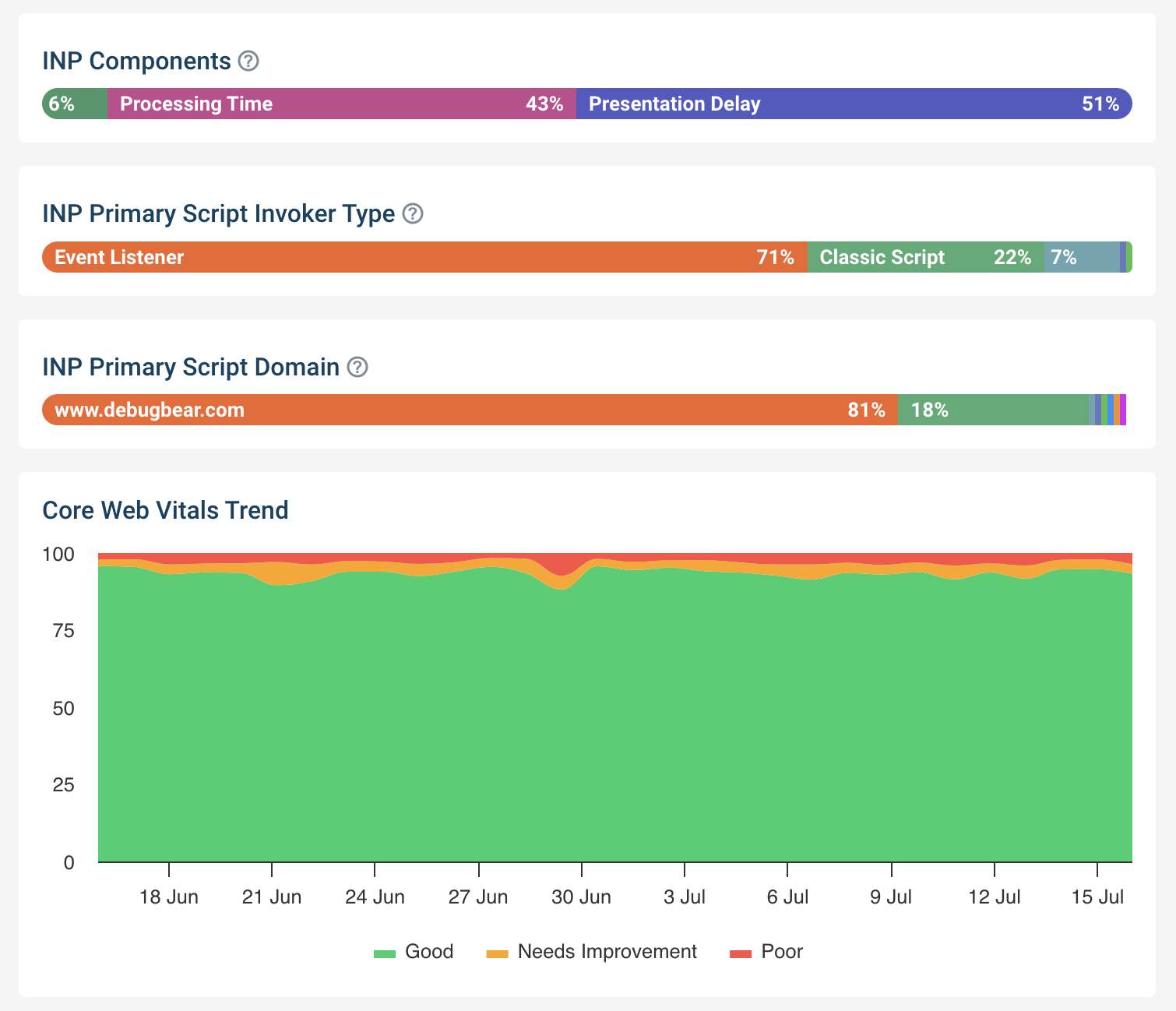Viewport: 1176px width, 1011px height.
Task: Click the 21 Jun axis label
Action: (x=272, y=897)
